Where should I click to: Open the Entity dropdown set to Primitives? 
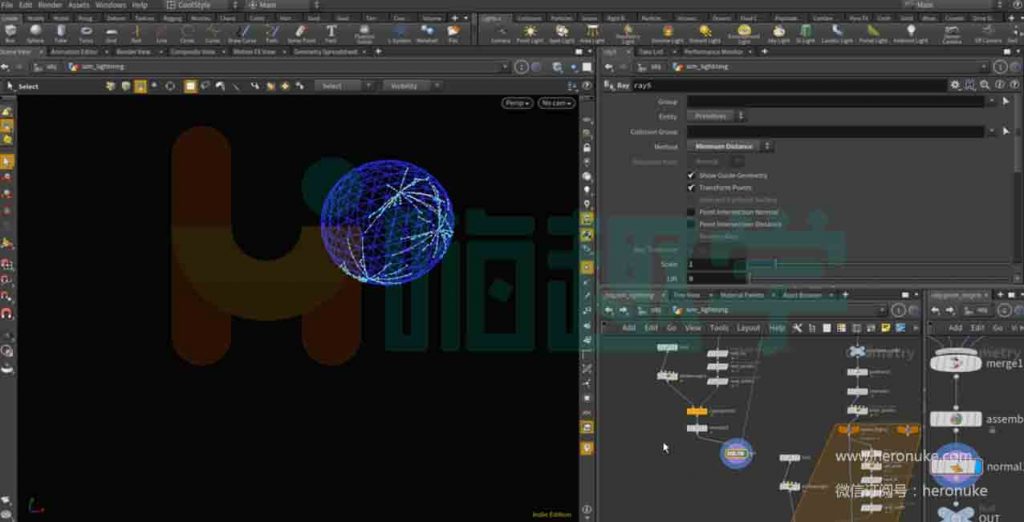pos(716,116)
